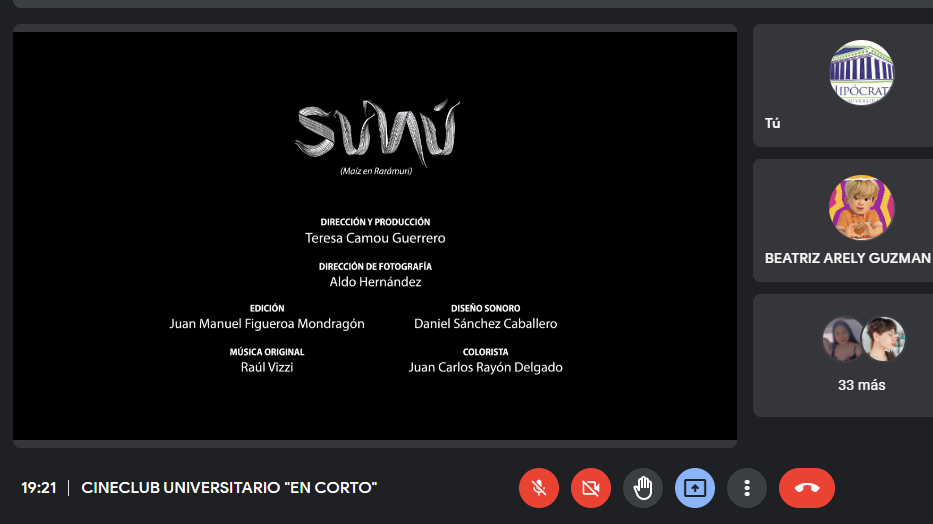Image resolution: width=933 pixels, height=524 pixels.
Task: Open more options menu
Action: [747, 488]
